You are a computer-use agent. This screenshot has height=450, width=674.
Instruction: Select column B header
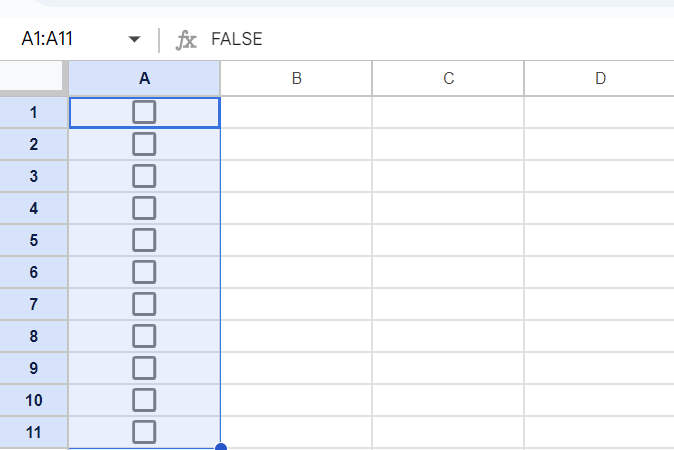point(296,78)
